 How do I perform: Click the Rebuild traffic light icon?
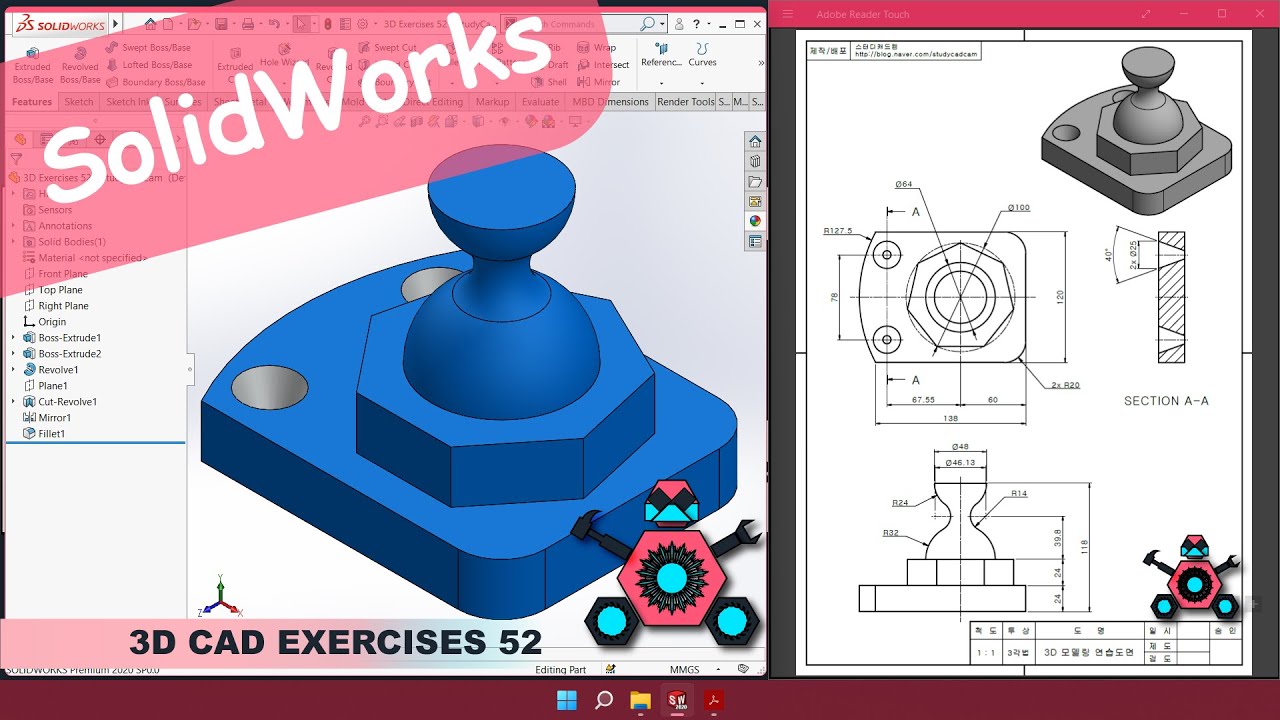point(329,23)
